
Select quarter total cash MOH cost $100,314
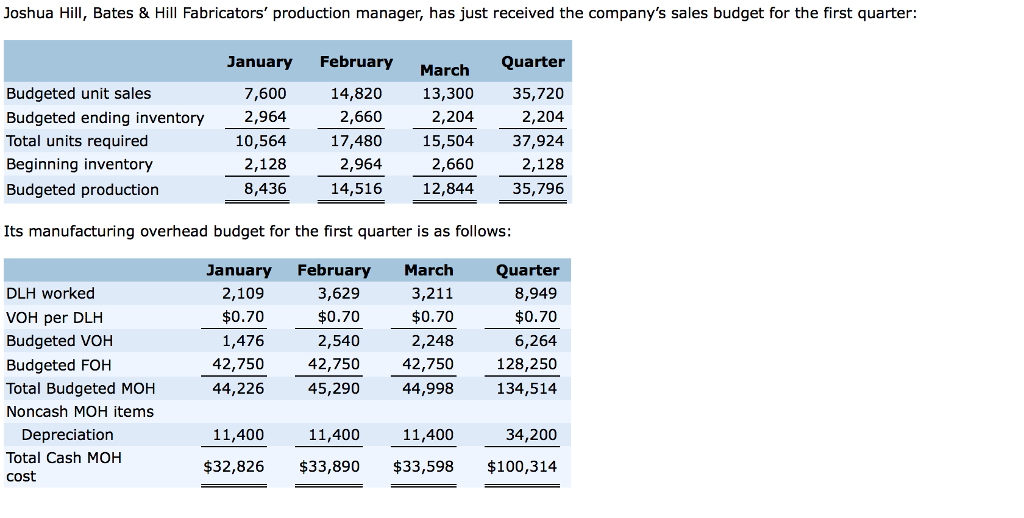522,466
